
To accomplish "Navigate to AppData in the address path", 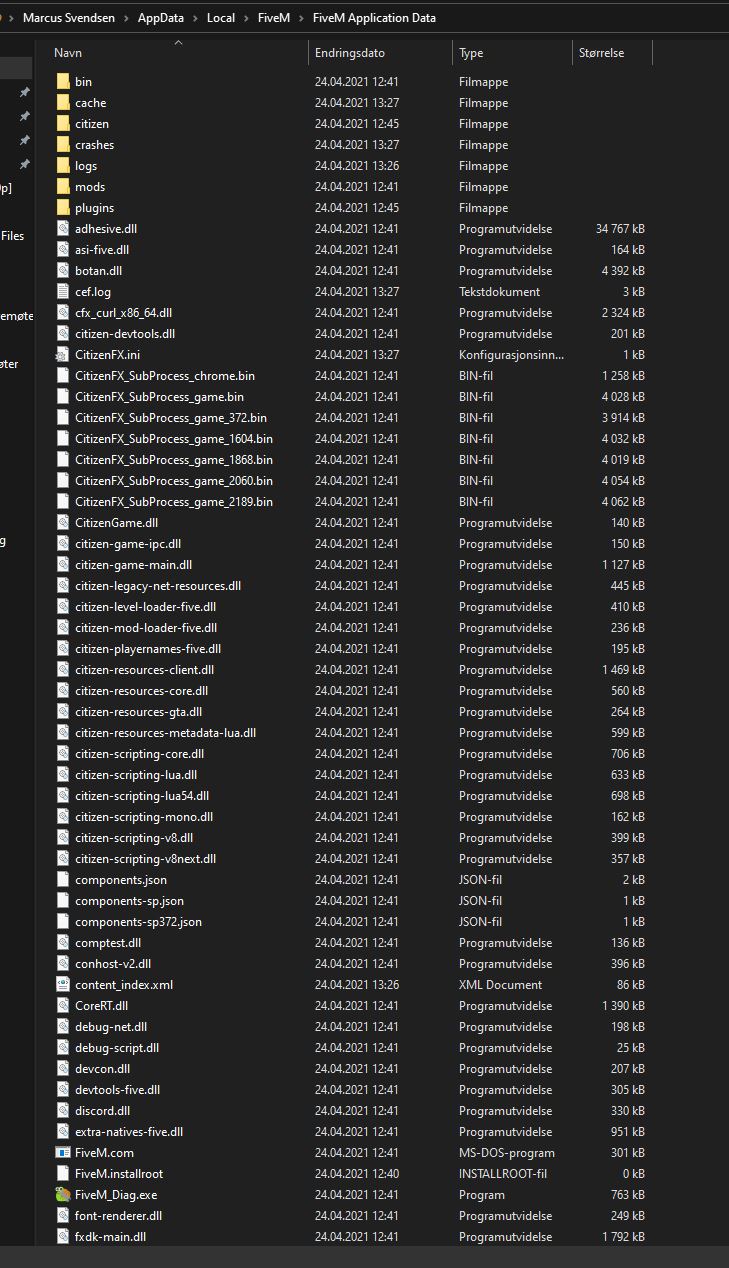I will click(161, 18).
